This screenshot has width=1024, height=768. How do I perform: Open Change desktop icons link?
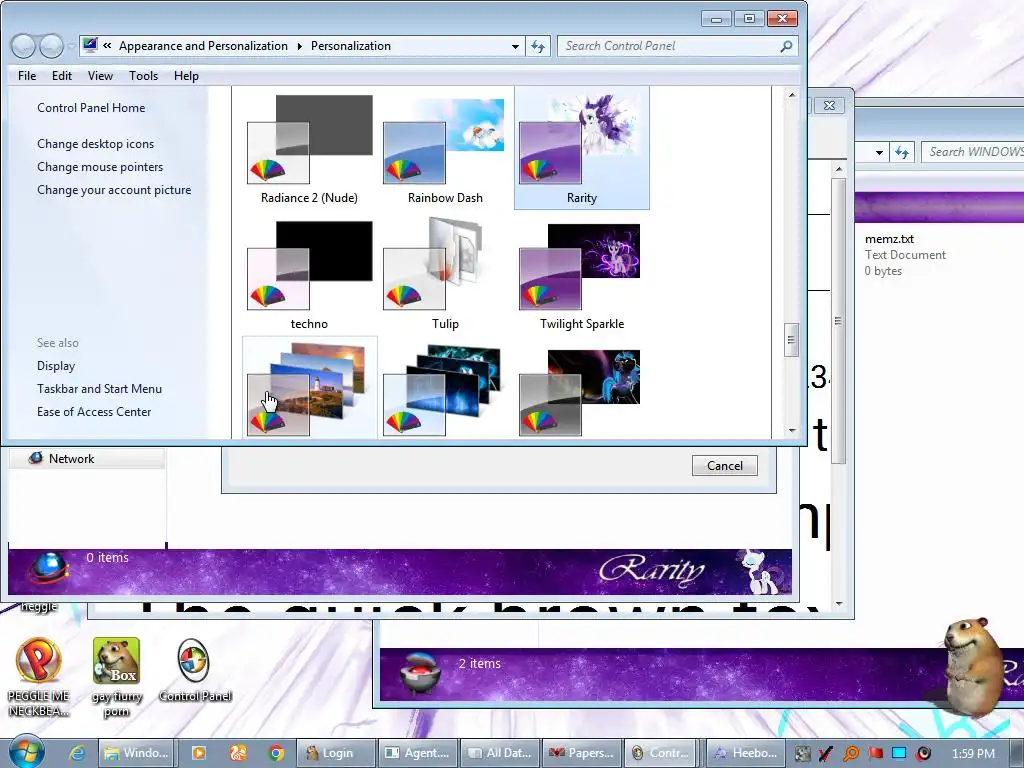tap(95, 144)
